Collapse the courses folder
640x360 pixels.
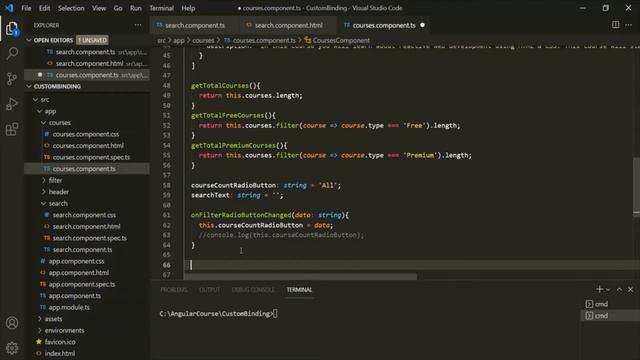point(44,122)
